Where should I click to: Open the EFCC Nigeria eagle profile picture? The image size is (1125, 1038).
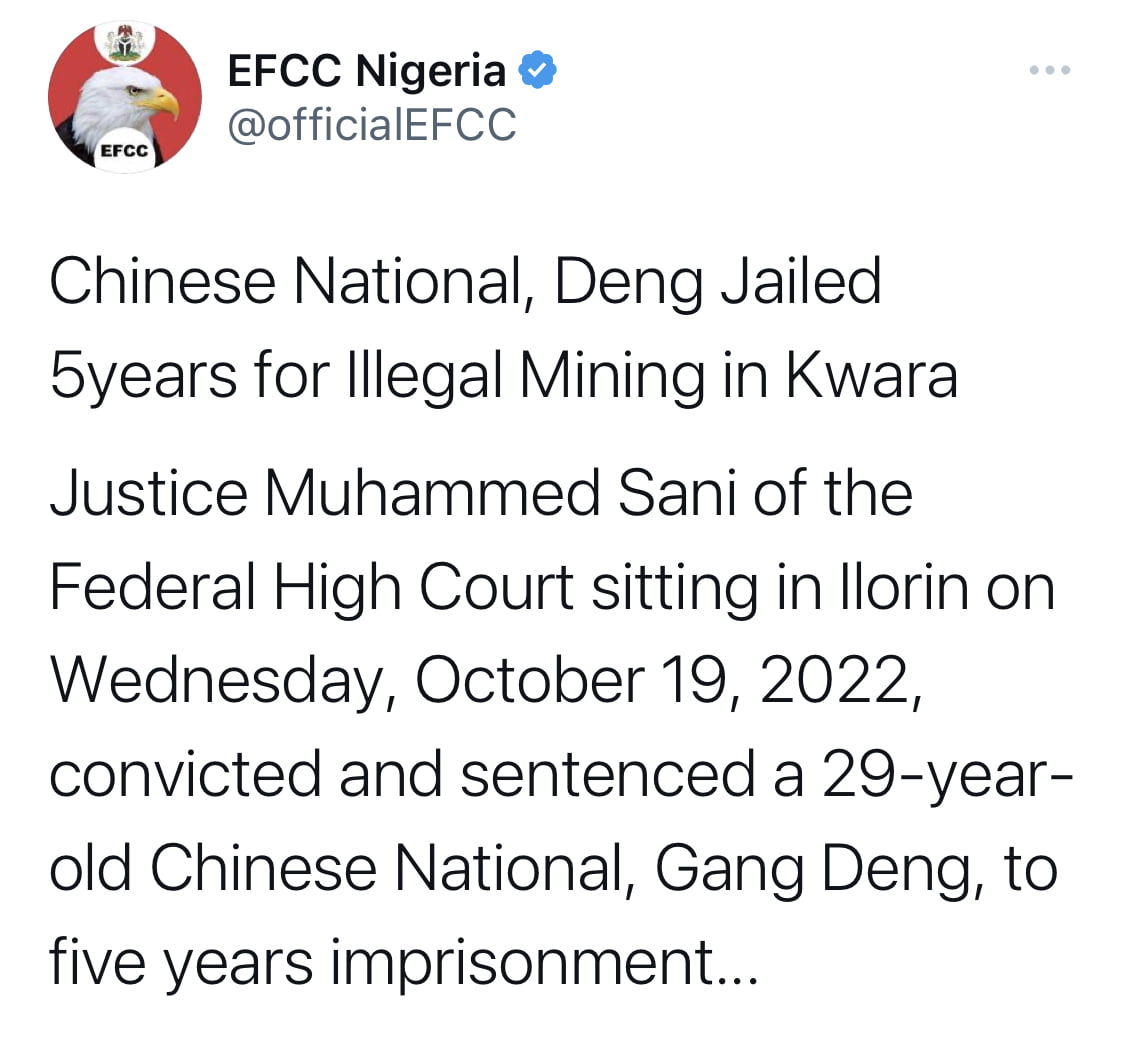[x=125, y=97]
